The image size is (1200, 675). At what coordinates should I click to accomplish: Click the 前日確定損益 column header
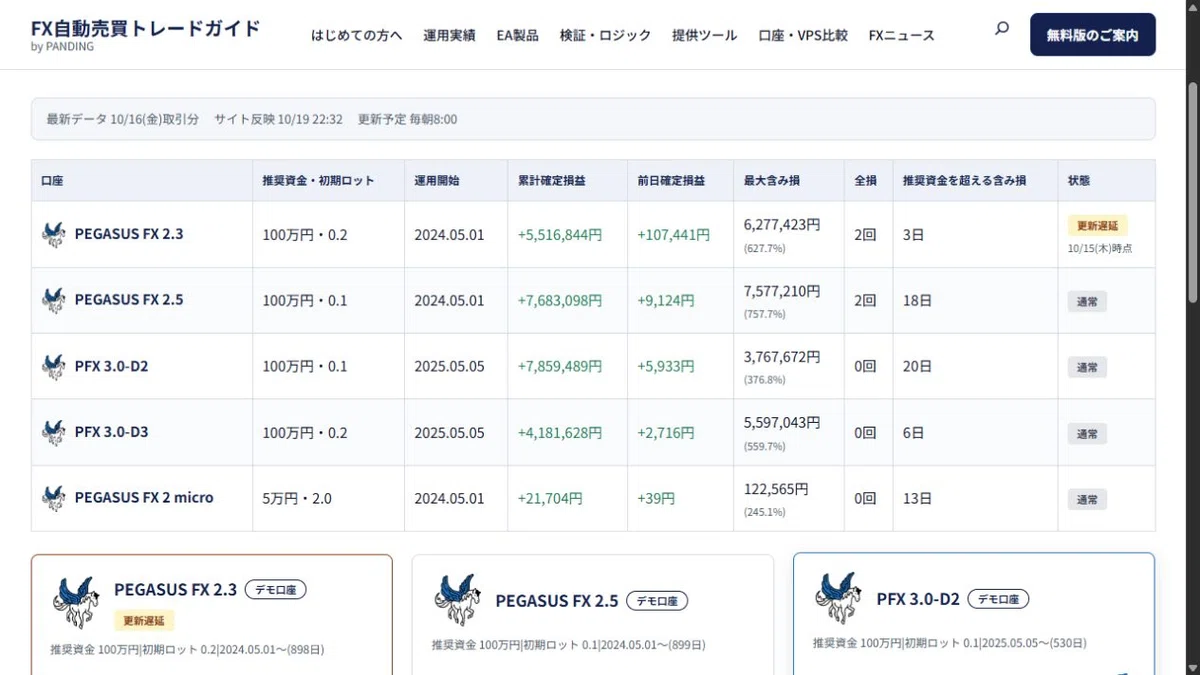coord(671,181)
